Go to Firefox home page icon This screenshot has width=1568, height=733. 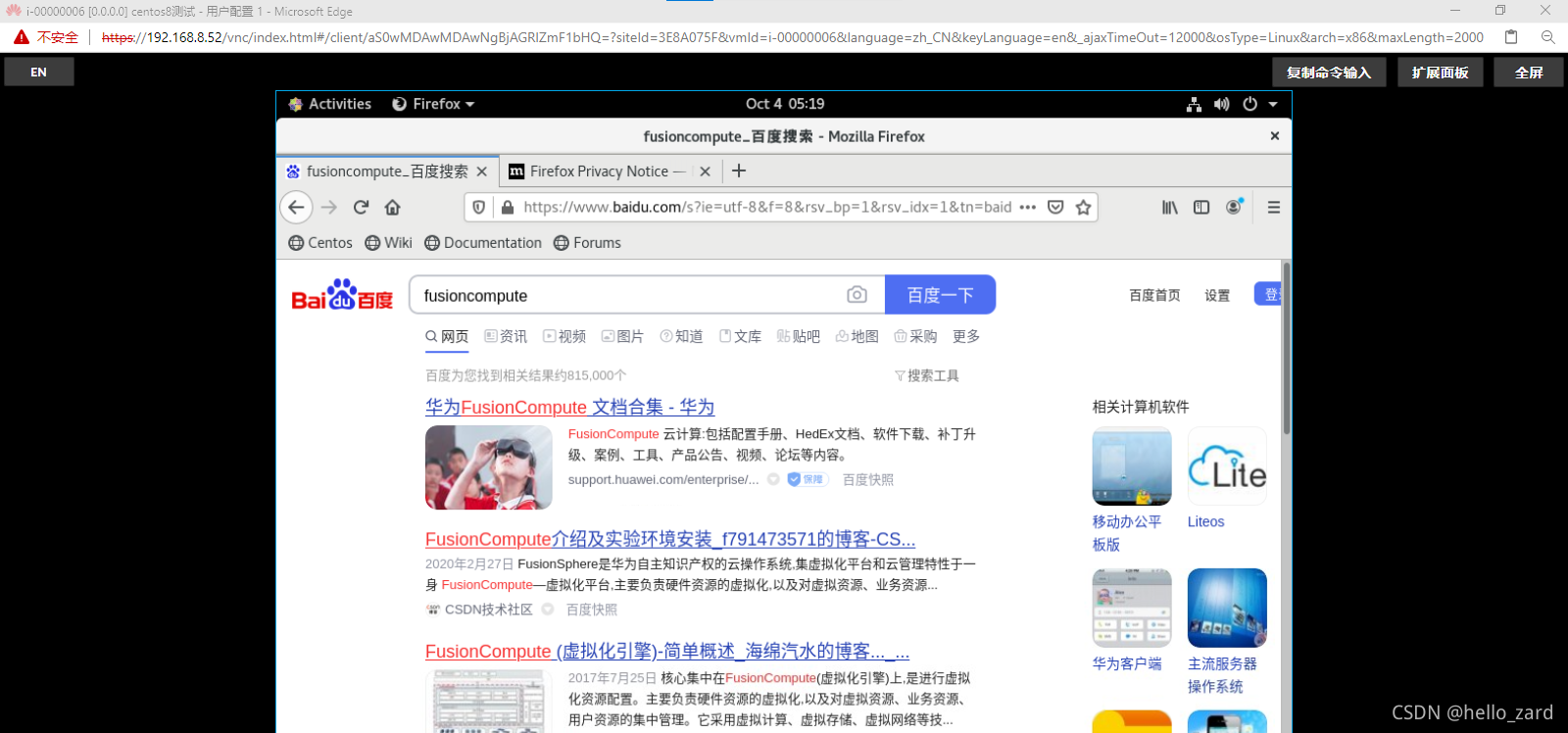(x=392, y=207)
